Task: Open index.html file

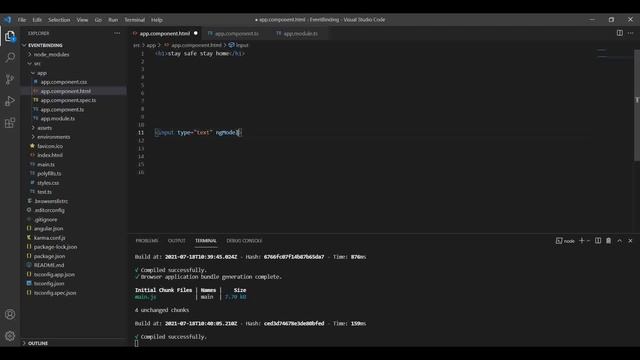Action: [x=50, y=155]
